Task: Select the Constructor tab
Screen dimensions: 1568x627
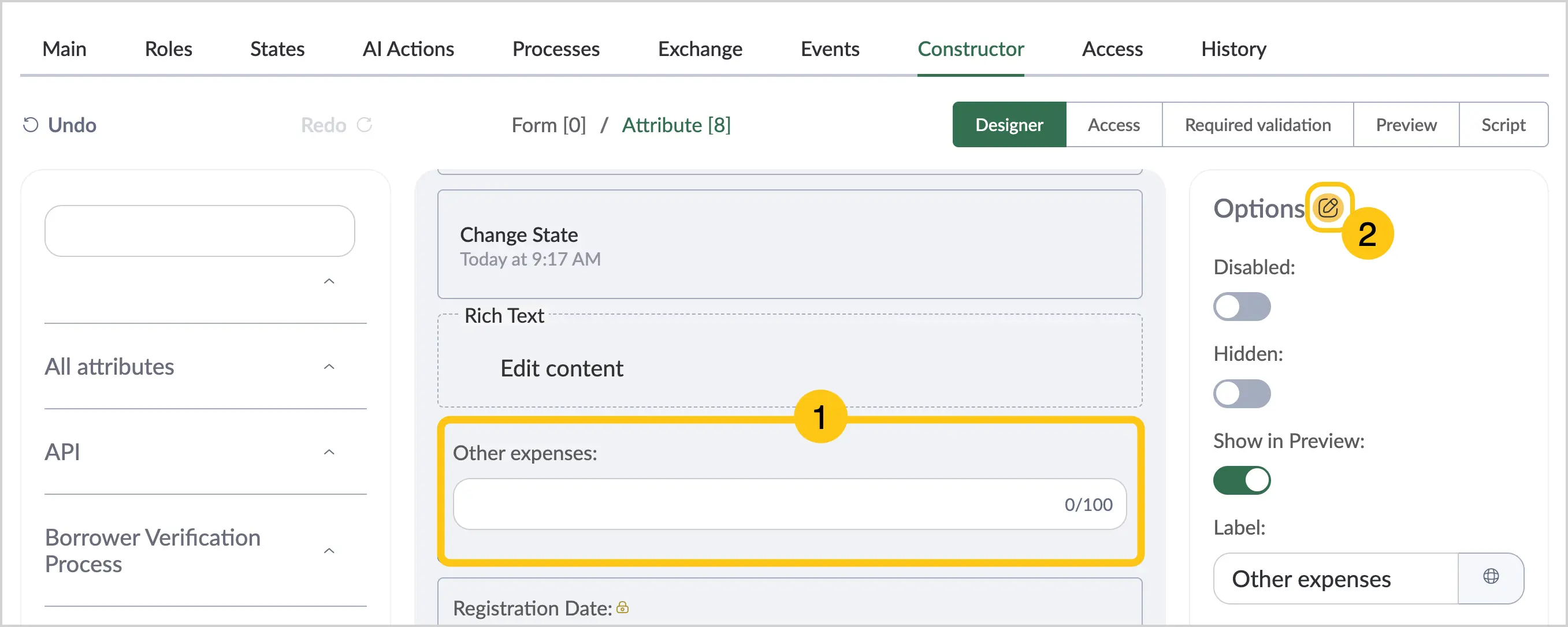Action: 971,48
